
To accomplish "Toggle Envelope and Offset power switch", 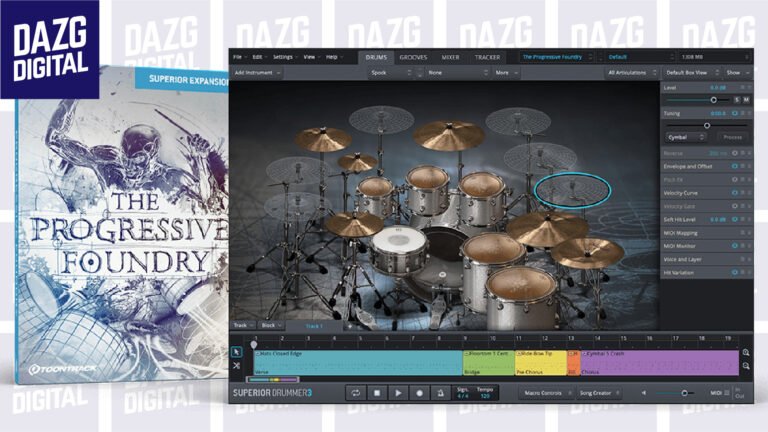I will pyautogui.click(x=735, y=167).
